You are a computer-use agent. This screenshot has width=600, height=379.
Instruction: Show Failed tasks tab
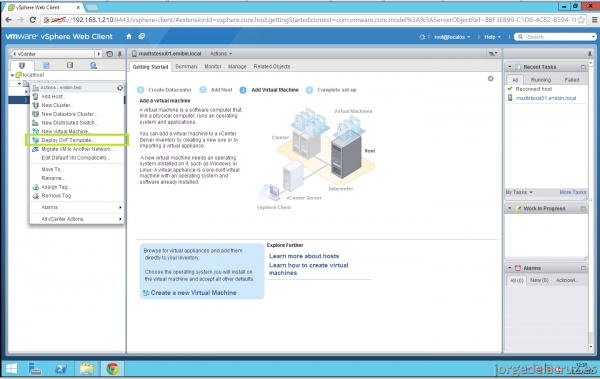[572, 80]
